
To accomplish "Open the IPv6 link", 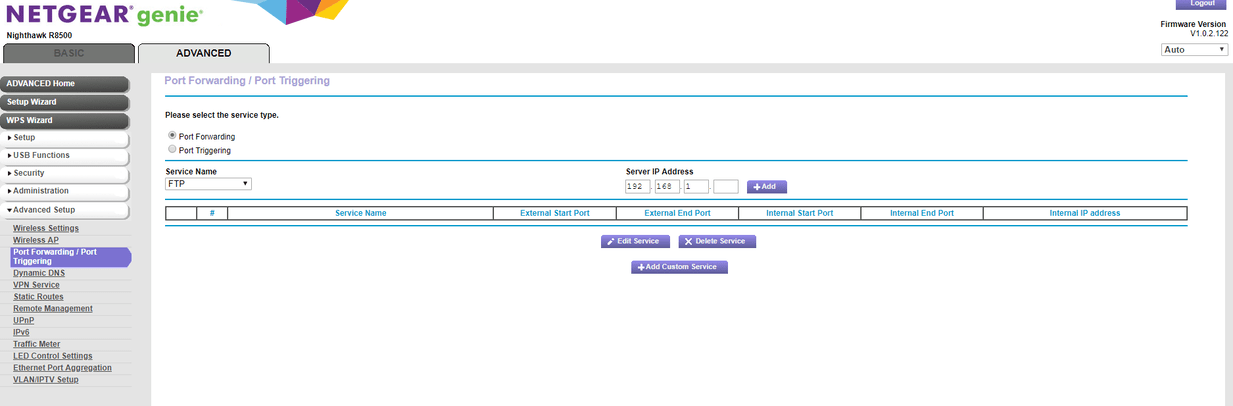I will click(x=21, y=333).
